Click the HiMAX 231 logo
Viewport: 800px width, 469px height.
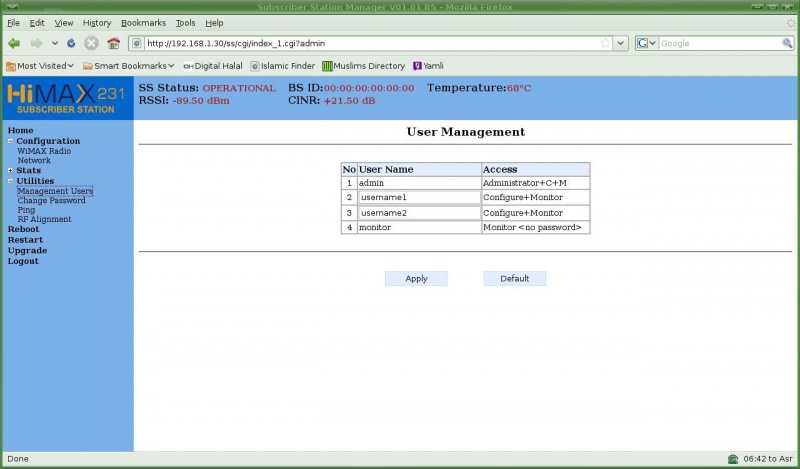coord(66,99)
